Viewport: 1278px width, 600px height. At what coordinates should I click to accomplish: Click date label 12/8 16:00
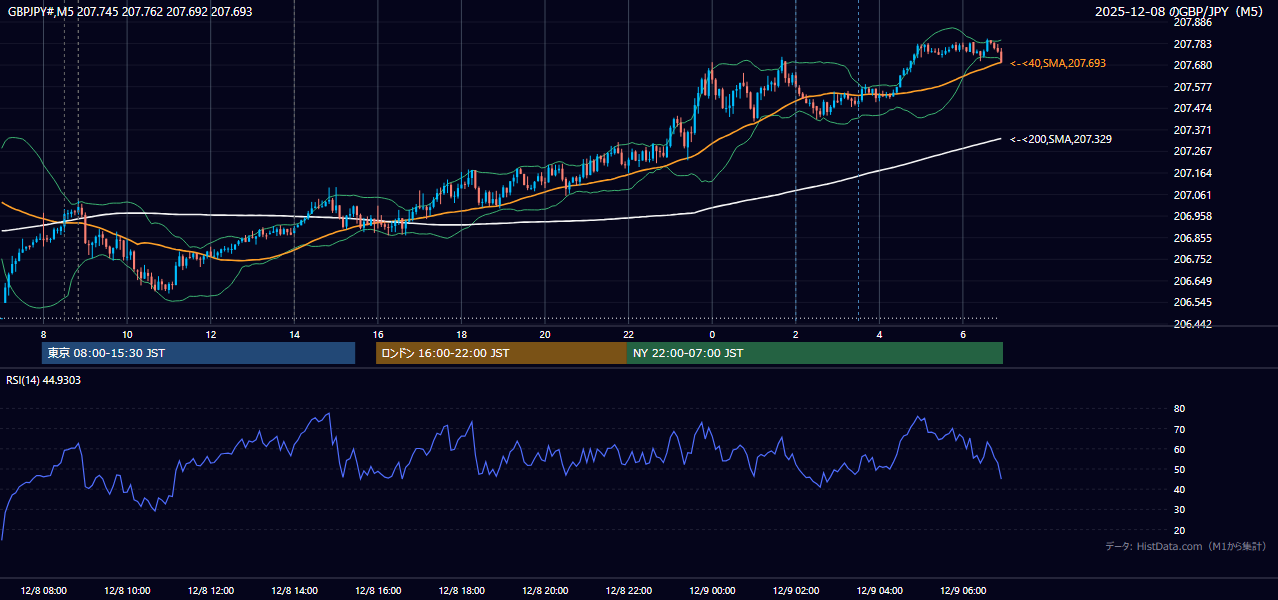click(378, 590)
